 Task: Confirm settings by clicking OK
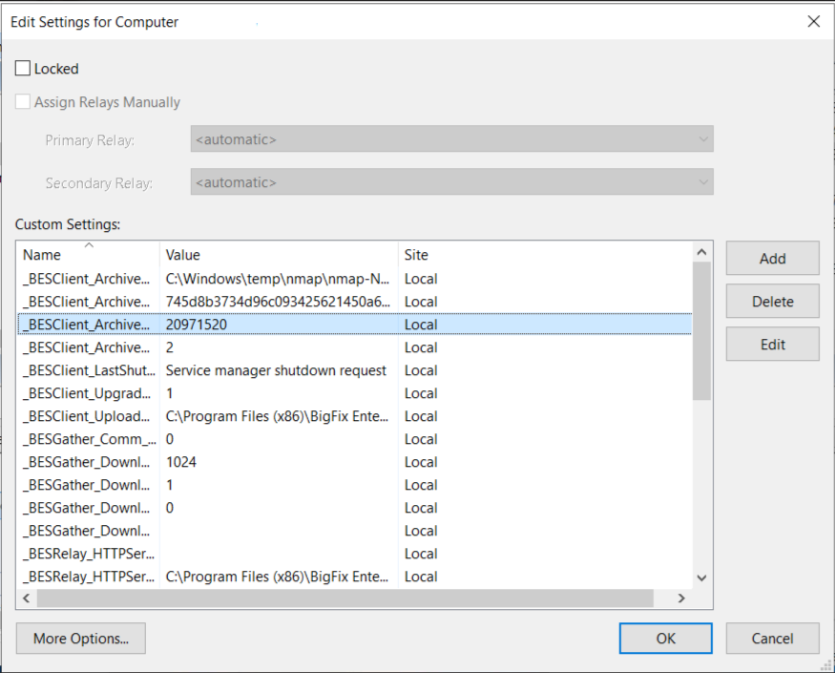pos(665,638)
